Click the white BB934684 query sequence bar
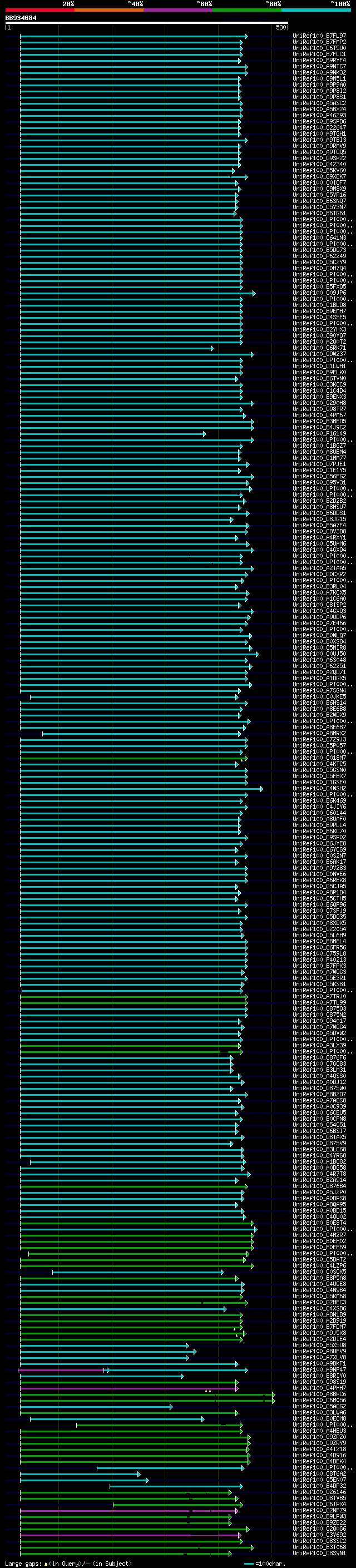Image resolution: width=356 pixels, height=1568 pixels. 147,22
